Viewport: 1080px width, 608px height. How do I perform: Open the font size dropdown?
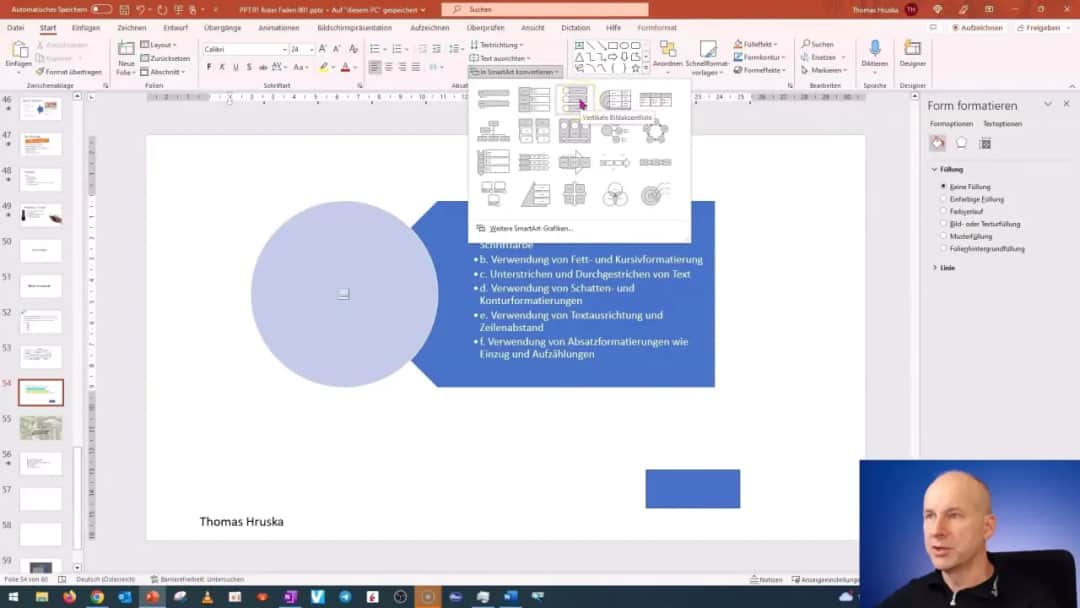point(310,48)
